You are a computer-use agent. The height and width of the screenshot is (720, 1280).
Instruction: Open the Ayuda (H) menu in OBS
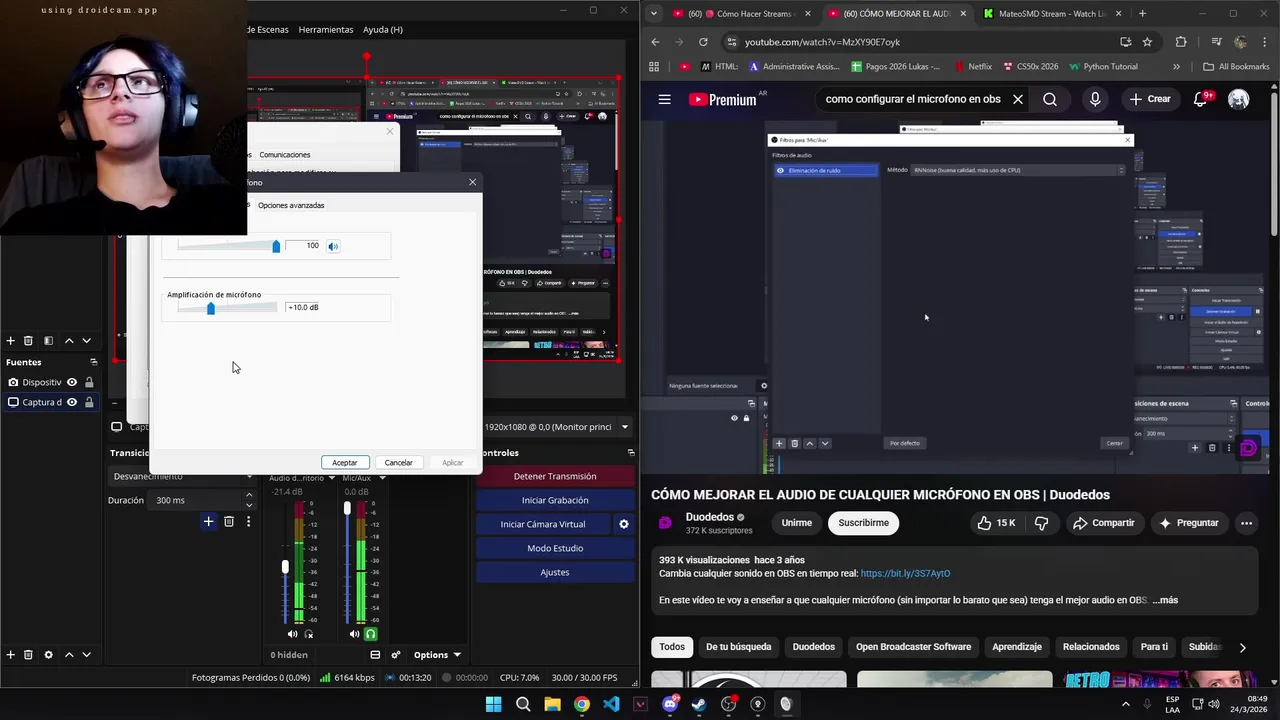click(383, 30)
